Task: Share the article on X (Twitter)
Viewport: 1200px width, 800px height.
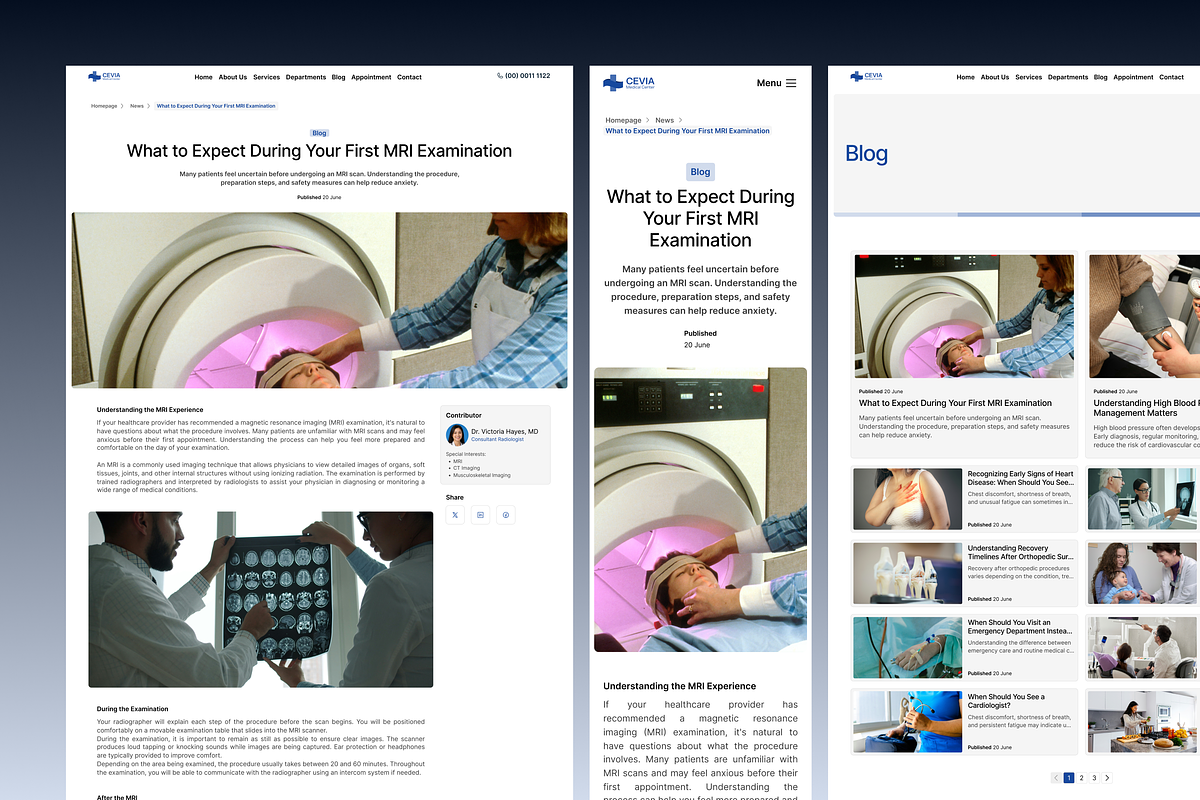Action: 455,515
